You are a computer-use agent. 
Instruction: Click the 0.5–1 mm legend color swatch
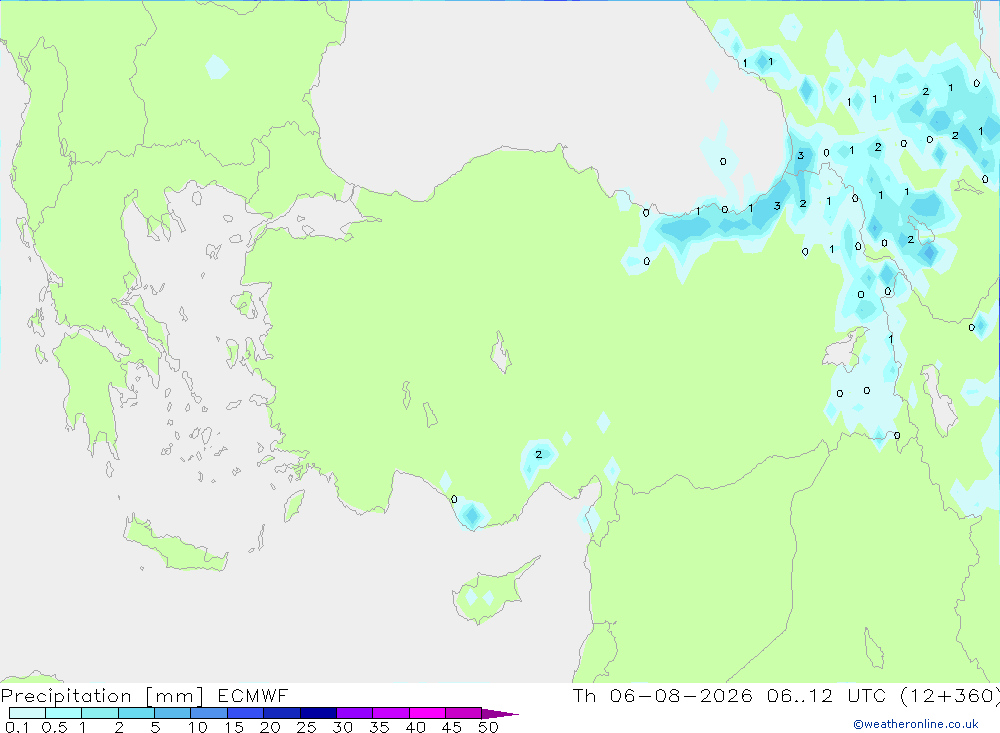(64, 713)
